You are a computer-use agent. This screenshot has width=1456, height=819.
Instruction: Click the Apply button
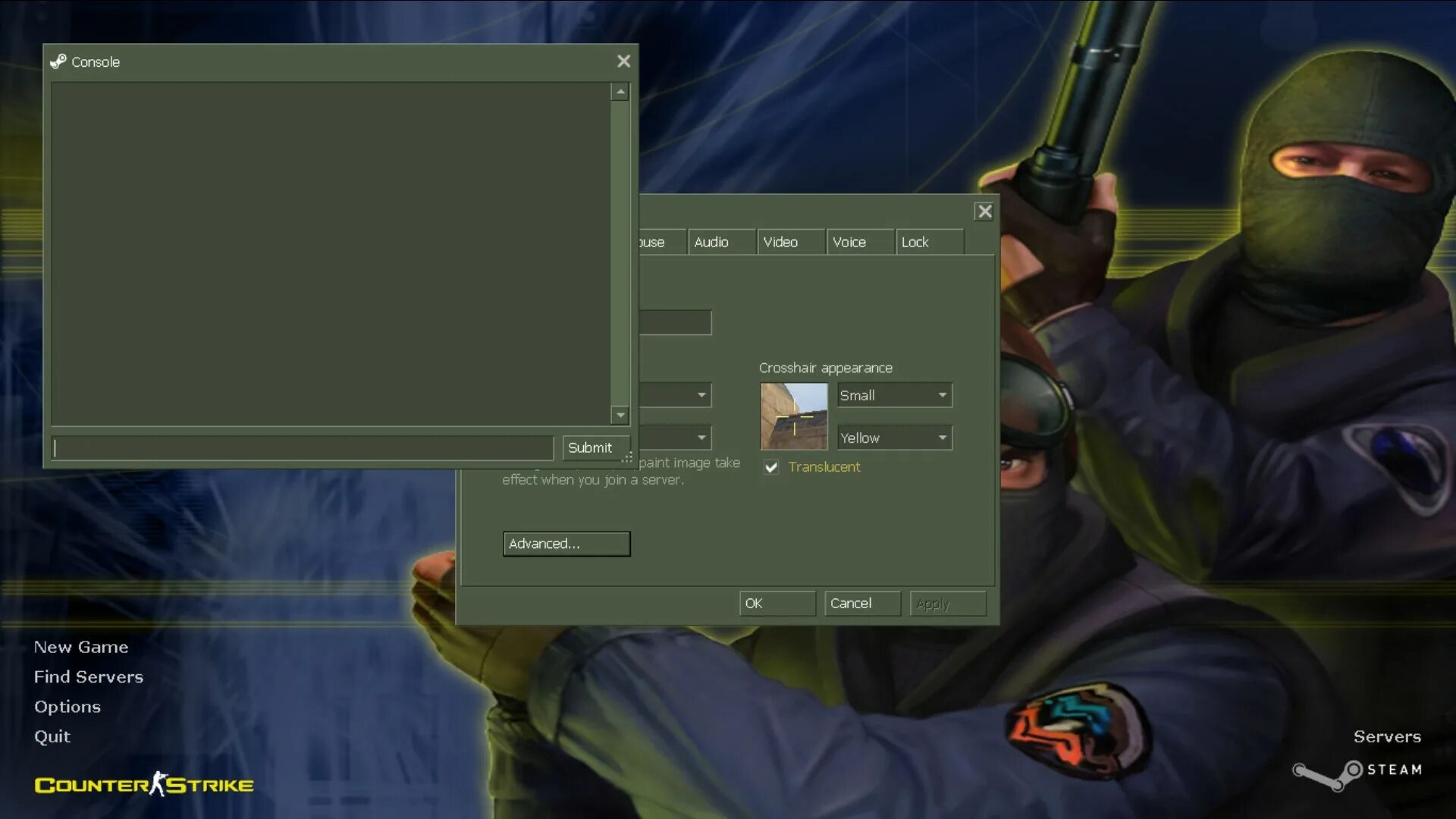(948, 604)
